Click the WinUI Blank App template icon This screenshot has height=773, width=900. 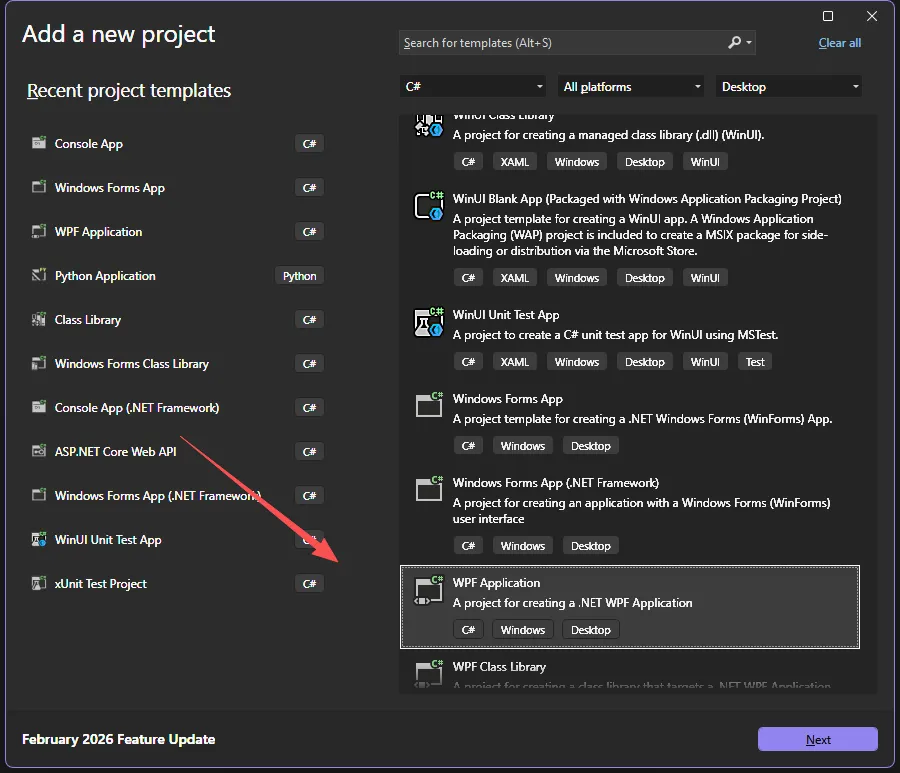[429, 205]
